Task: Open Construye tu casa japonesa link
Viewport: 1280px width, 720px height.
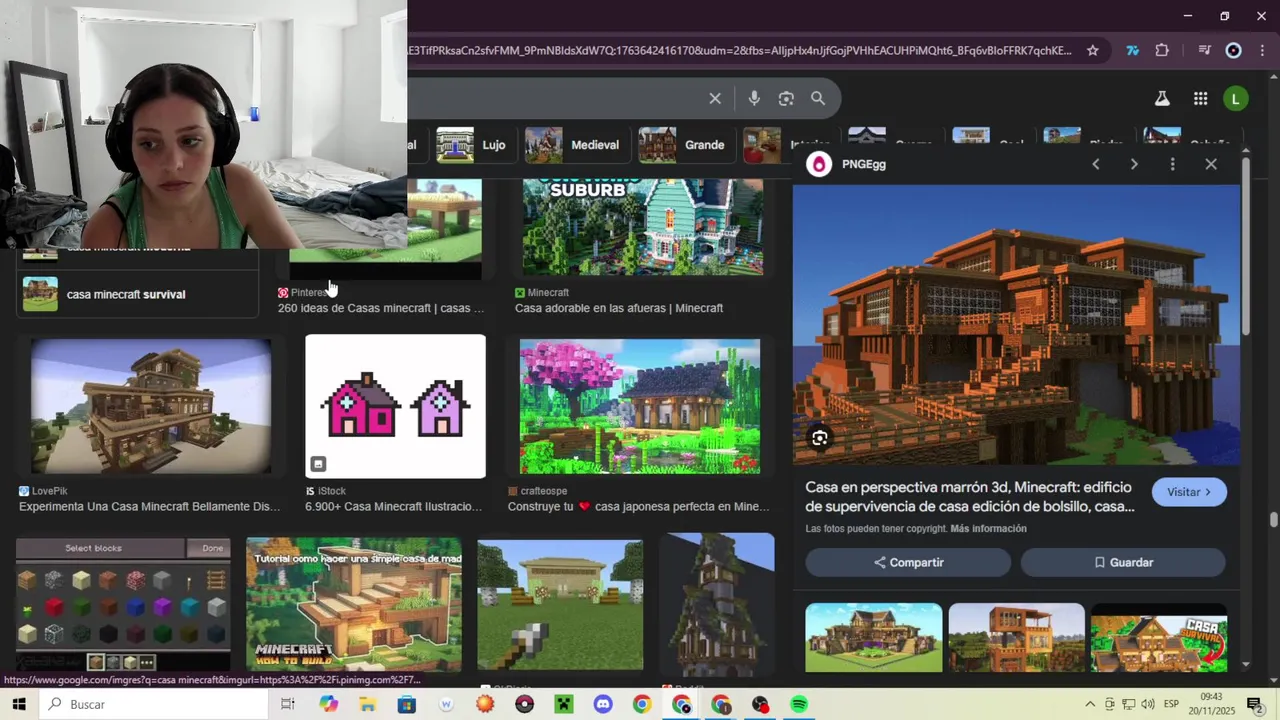Action: click(x=639, y=507)
